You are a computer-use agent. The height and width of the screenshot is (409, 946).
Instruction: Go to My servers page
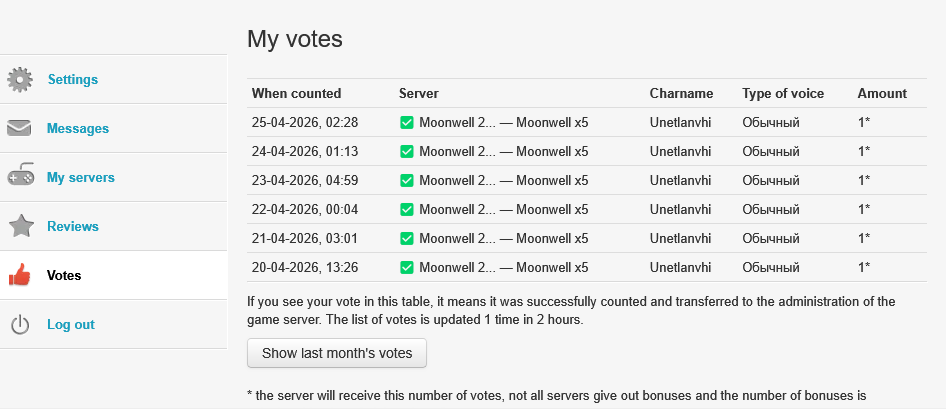pos(81,177)
